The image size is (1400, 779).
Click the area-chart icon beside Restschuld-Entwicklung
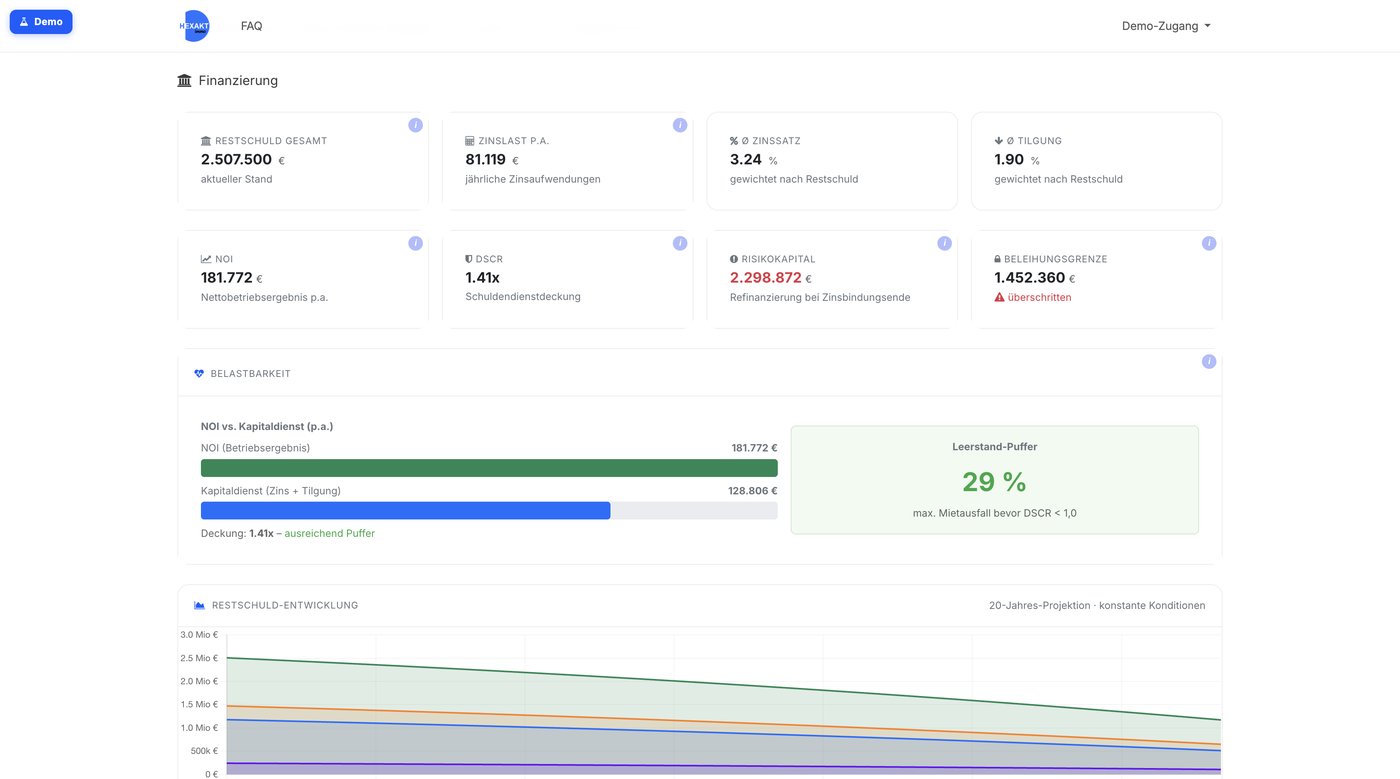click(x=199, y=605)
